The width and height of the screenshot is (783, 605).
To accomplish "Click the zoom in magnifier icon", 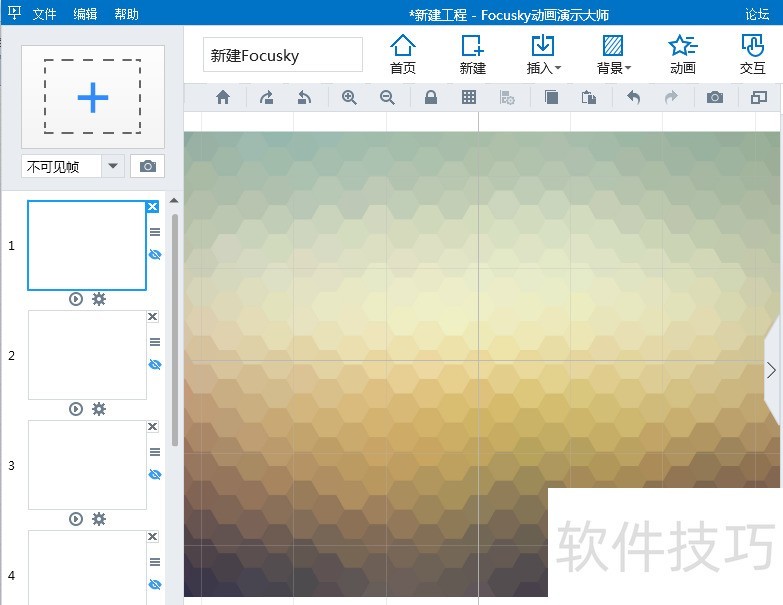I will 349,97.
